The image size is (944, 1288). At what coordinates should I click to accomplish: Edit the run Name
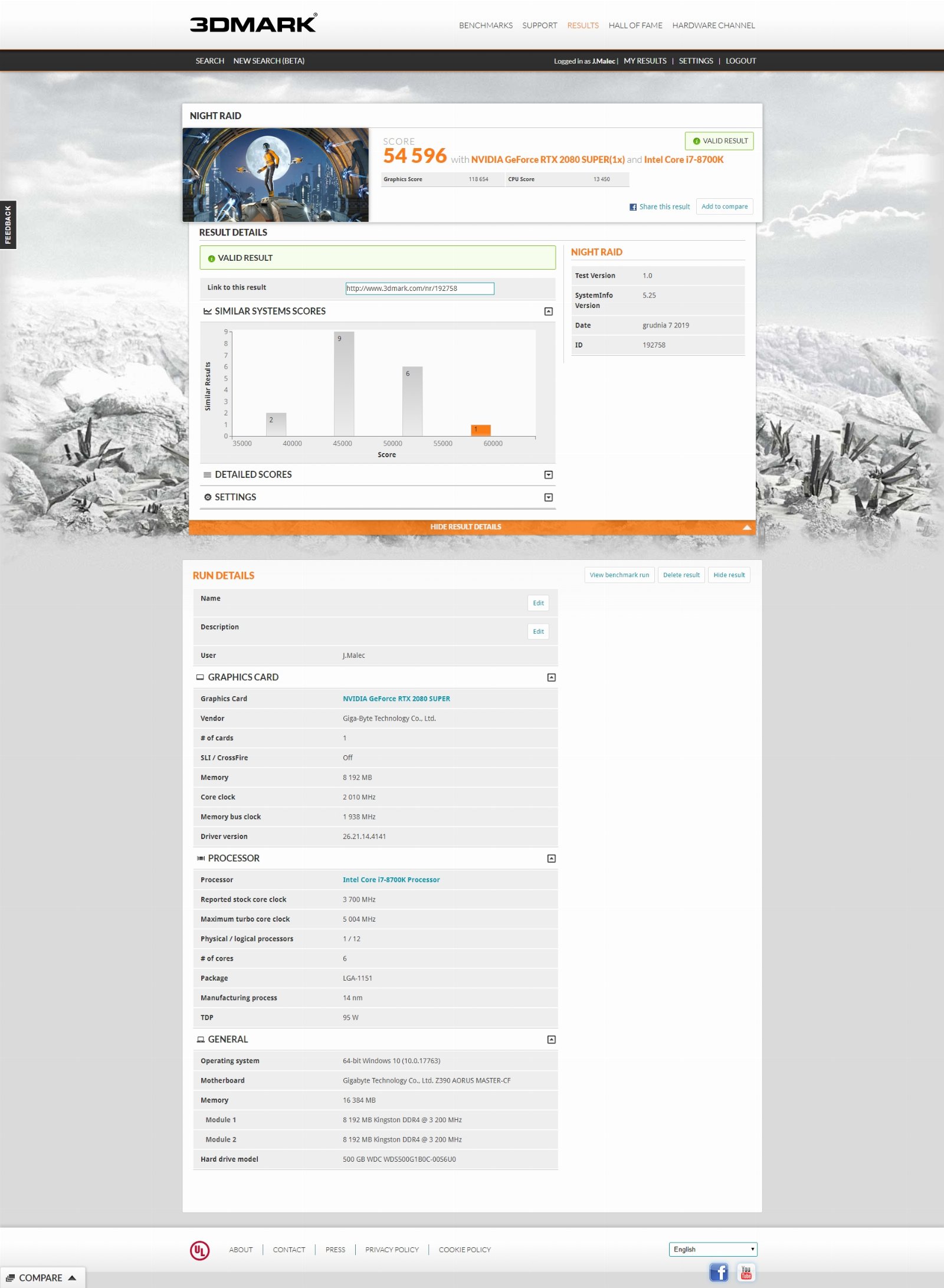[538, 603]
